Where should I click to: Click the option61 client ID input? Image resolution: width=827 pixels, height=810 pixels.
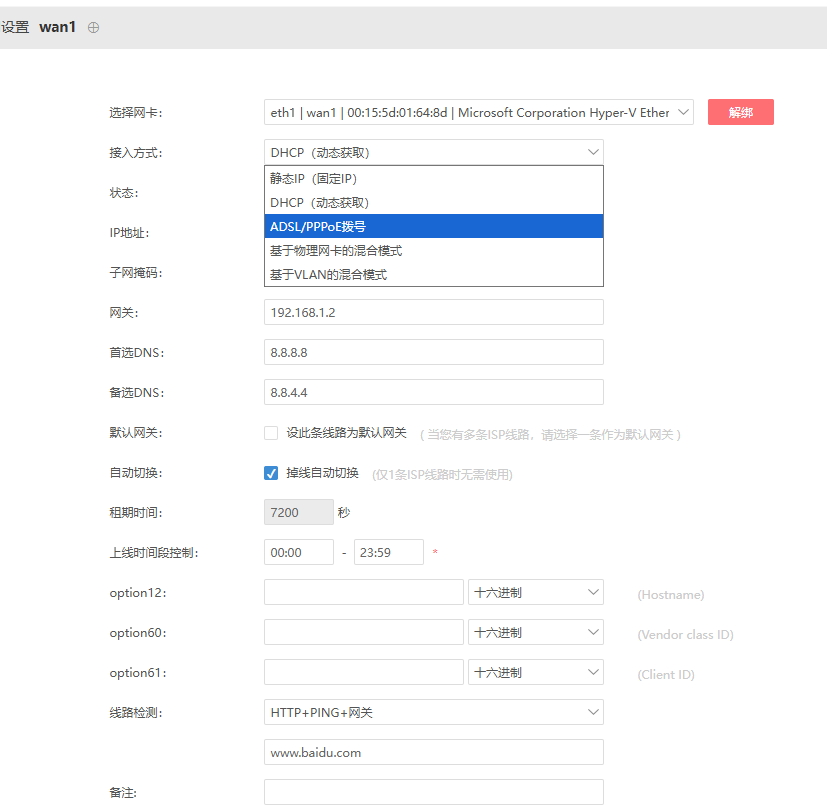[363, 672]
